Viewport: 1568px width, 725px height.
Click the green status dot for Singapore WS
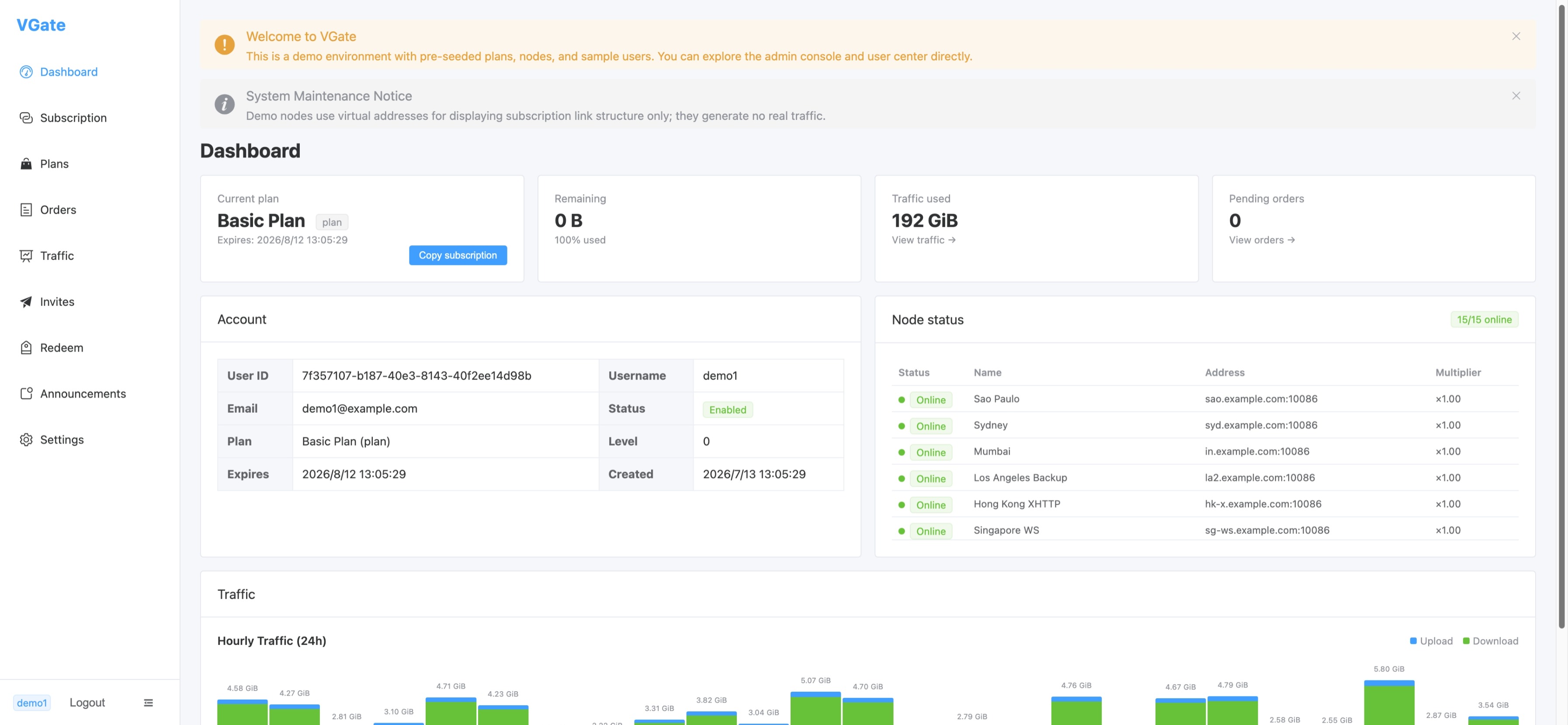click(x=902, y=531)
